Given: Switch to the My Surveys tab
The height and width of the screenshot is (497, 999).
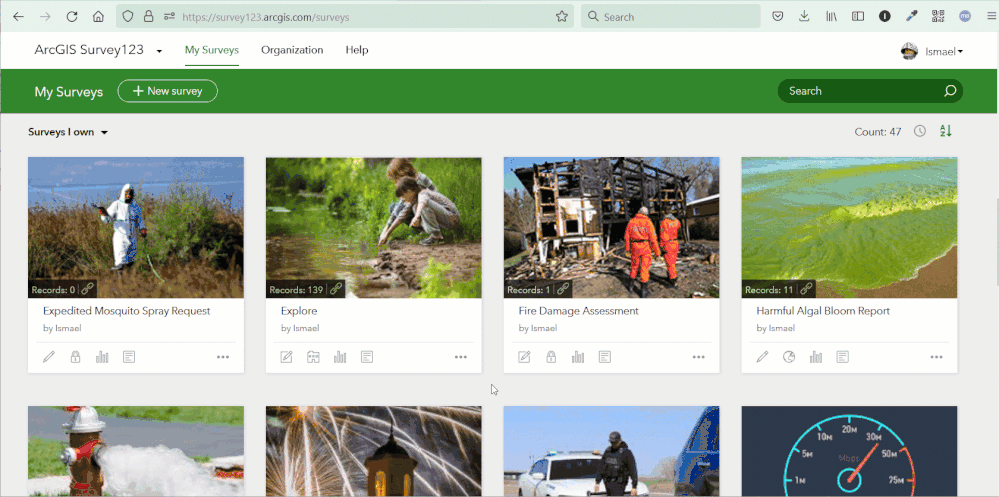Looking at the screenshot, I should [212, 50].
